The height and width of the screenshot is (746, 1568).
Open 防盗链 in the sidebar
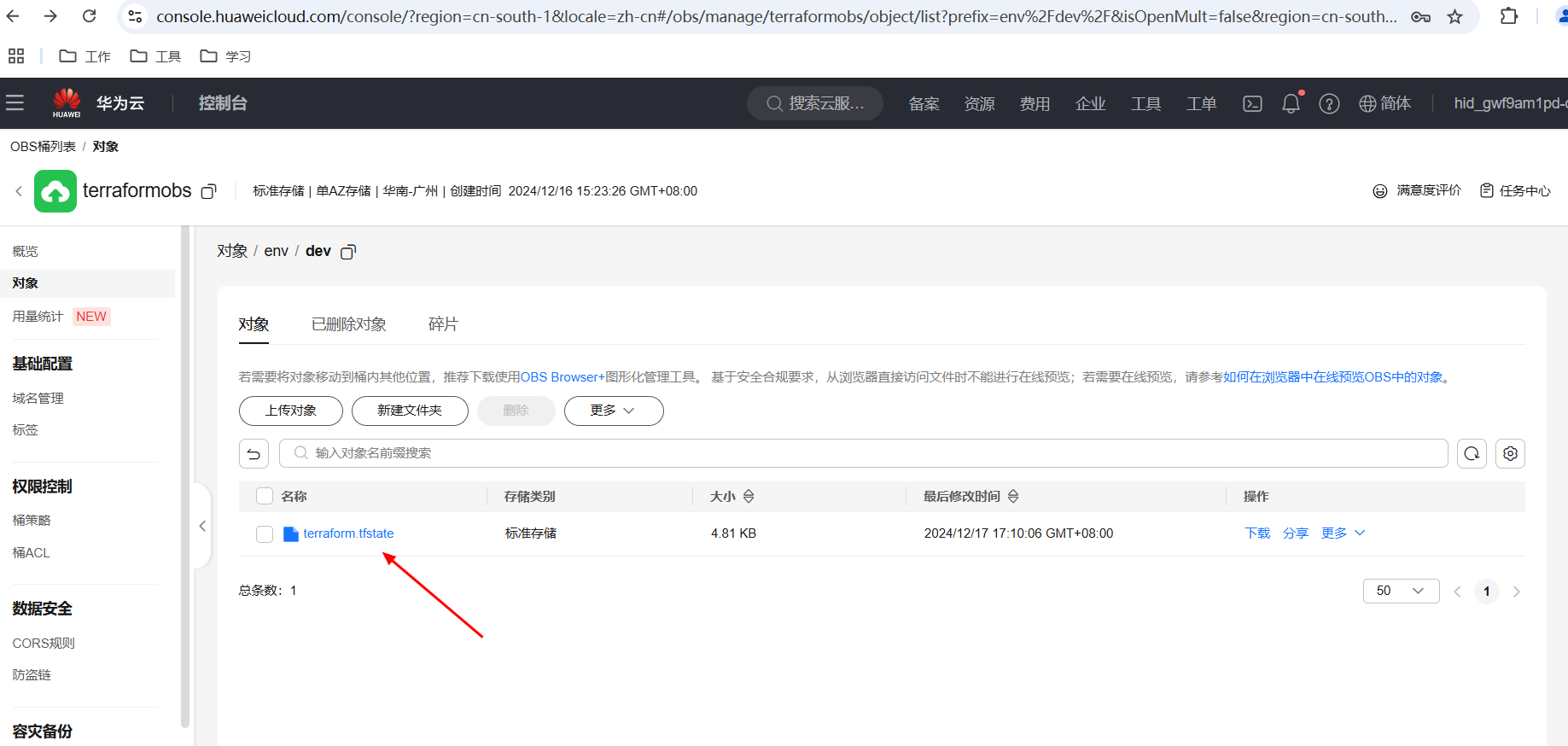(x=32, y=674)
